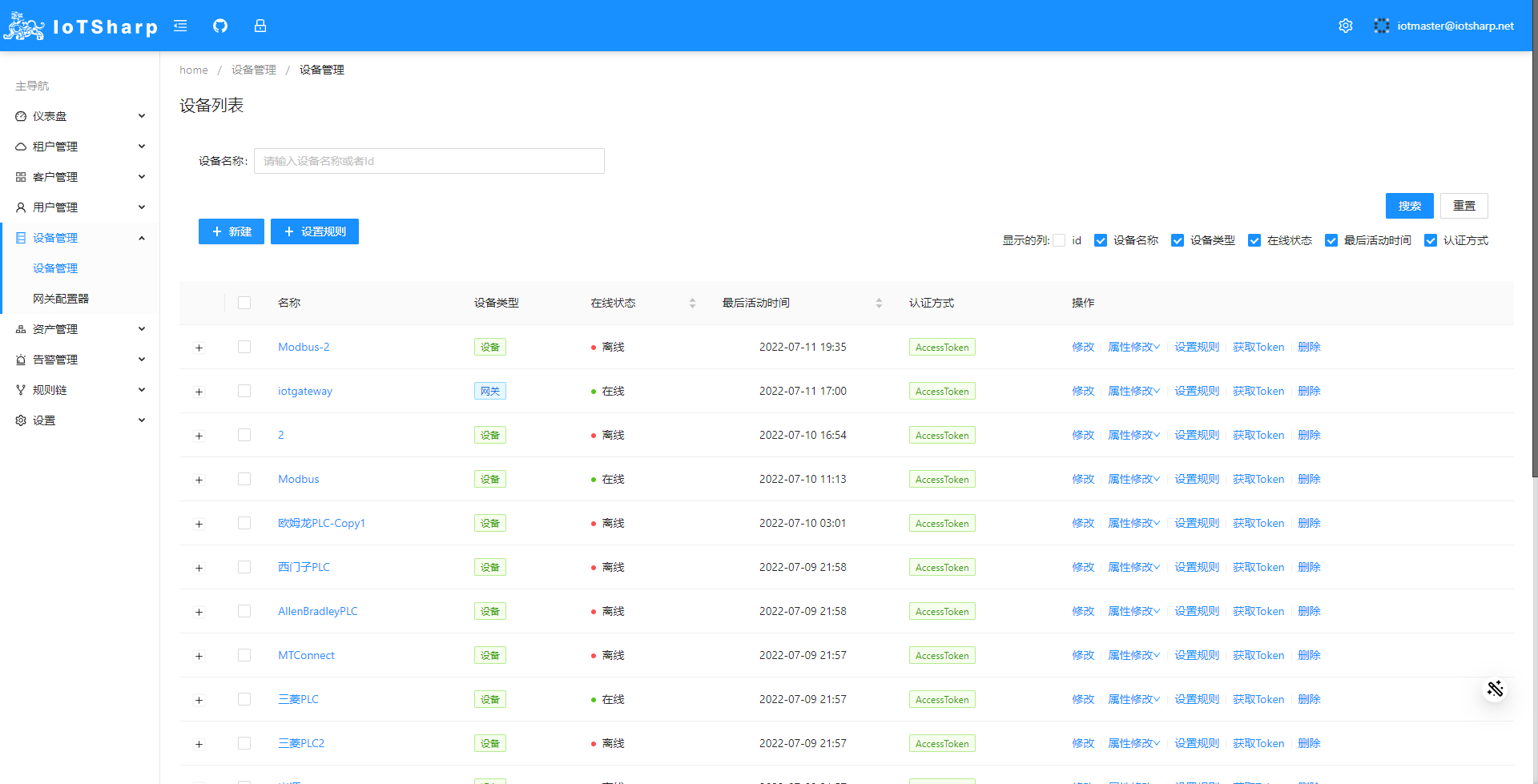Click the cloud icon beside 租户管理
This screenshot has height=784, width=1538.
tap(21, 147)
